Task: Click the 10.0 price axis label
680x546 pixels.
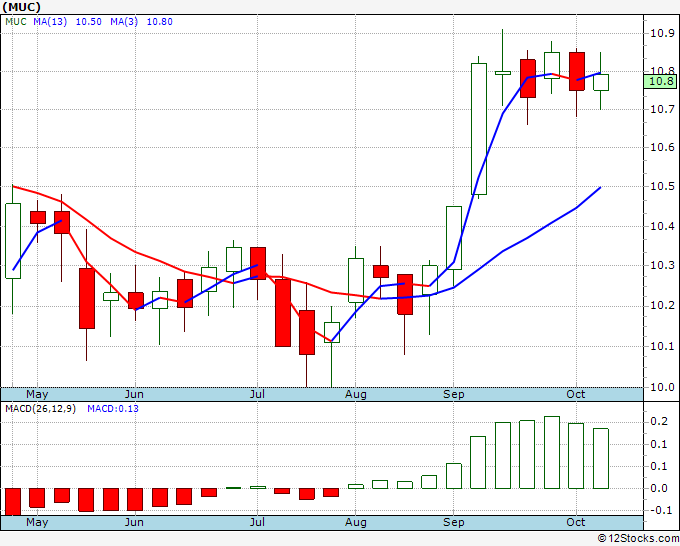Action: click(x=662, y=387)
